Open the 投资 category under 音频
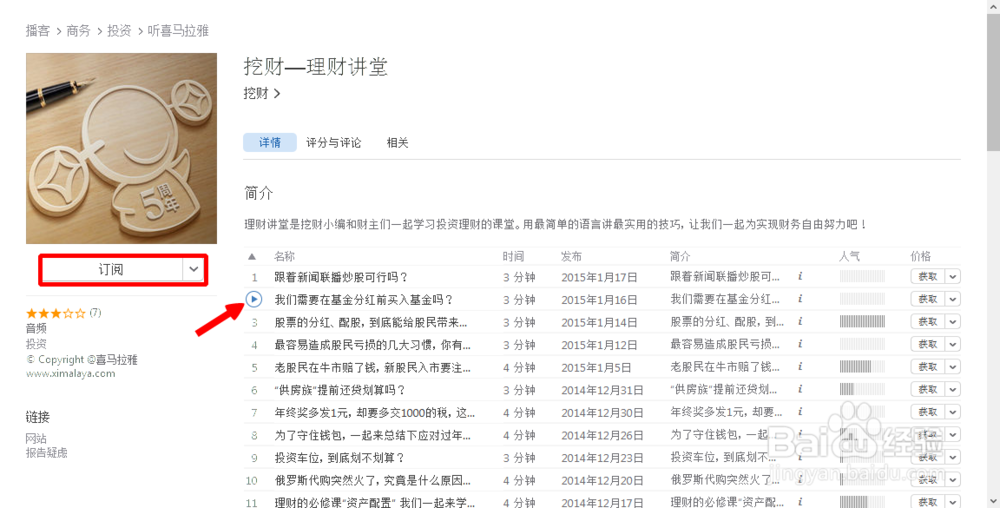The width and height of the screenshot is (1000, 508). point(36,344)
